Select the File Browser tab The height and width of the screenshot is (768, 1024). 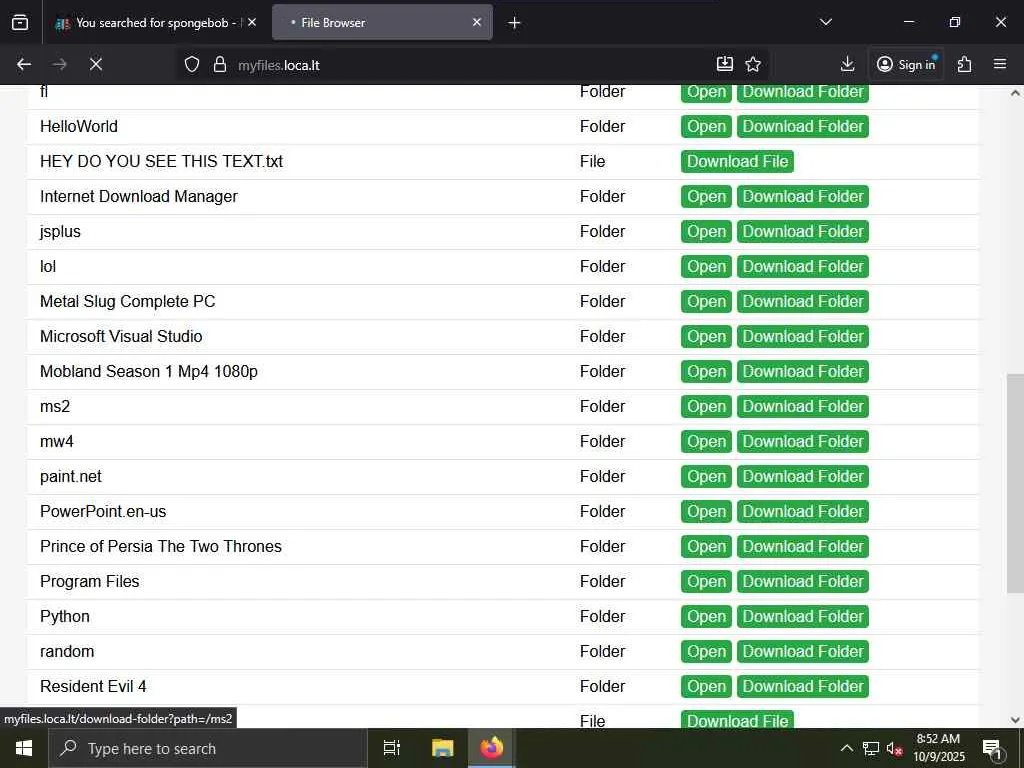coord(382,23)
